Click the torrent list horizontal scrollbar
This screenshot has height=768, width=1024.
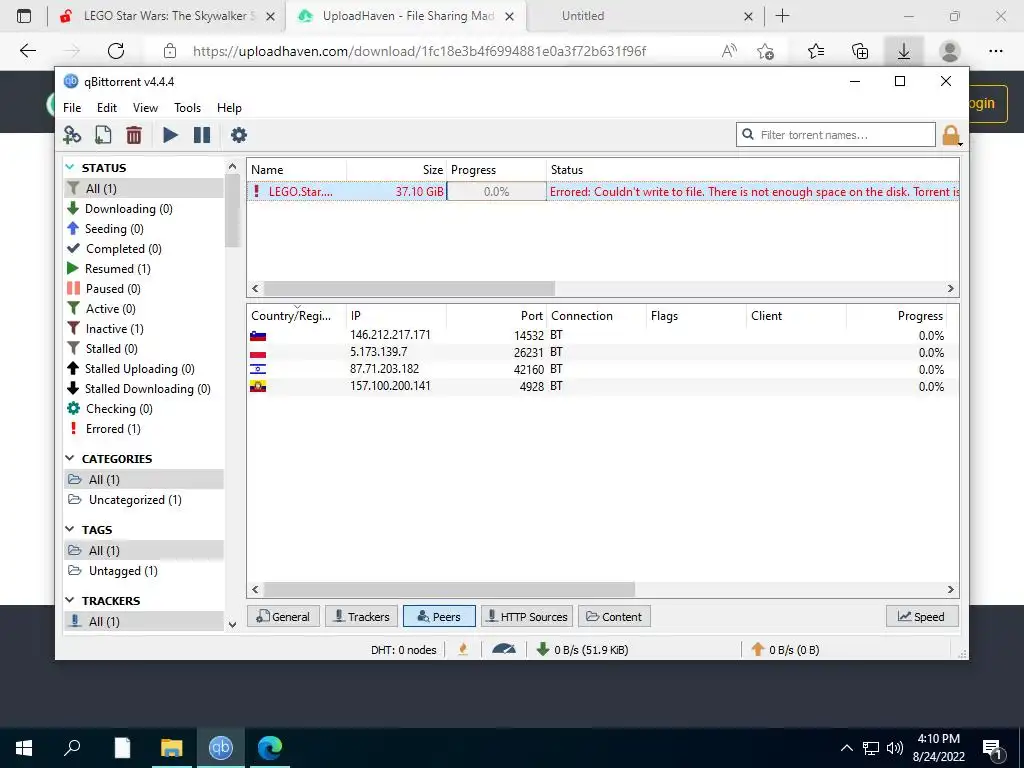point(409,288)
